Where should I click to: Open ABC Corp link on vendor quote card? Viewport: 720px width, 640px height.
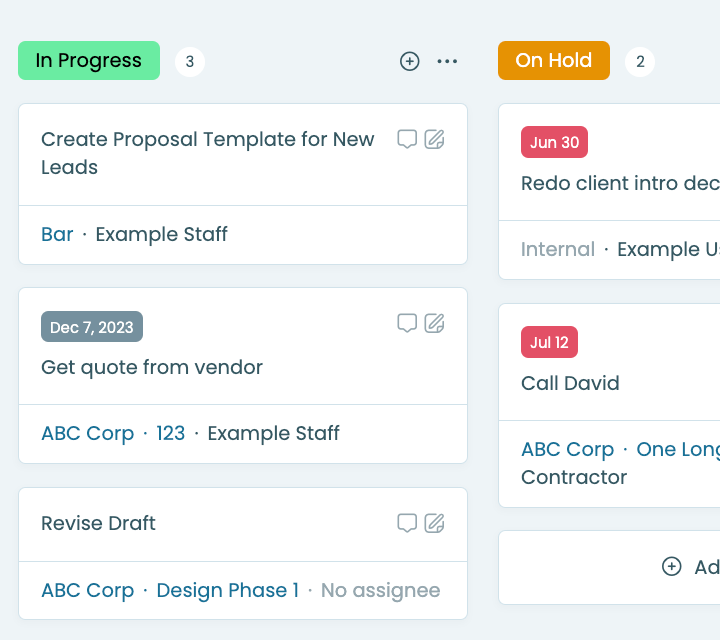coord(88,433)
